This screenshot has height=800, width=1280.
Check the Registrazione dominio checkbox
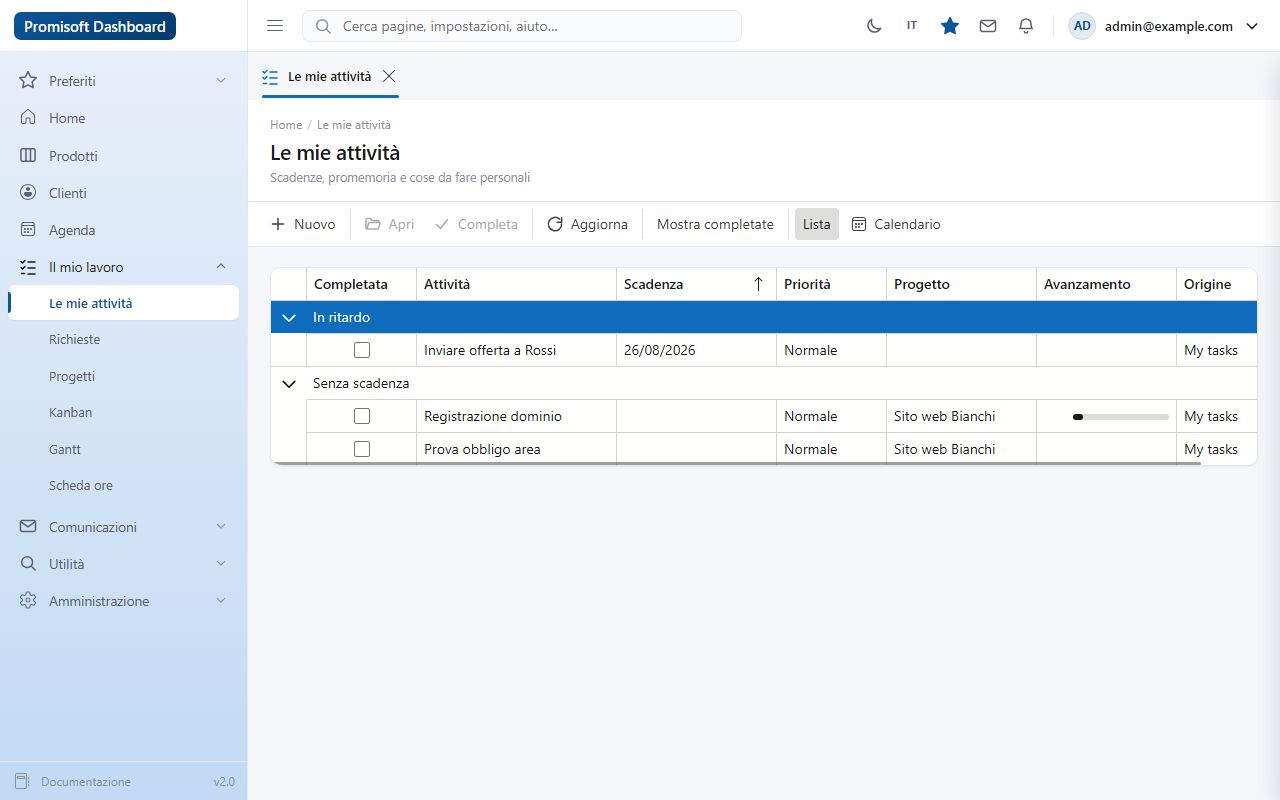click(x=362, y=416)
